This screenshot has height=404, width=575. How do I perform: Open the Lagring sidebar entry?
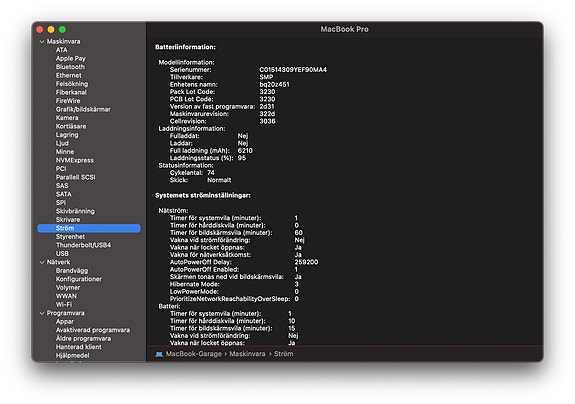pyautogui.click(x=67, y=135)
